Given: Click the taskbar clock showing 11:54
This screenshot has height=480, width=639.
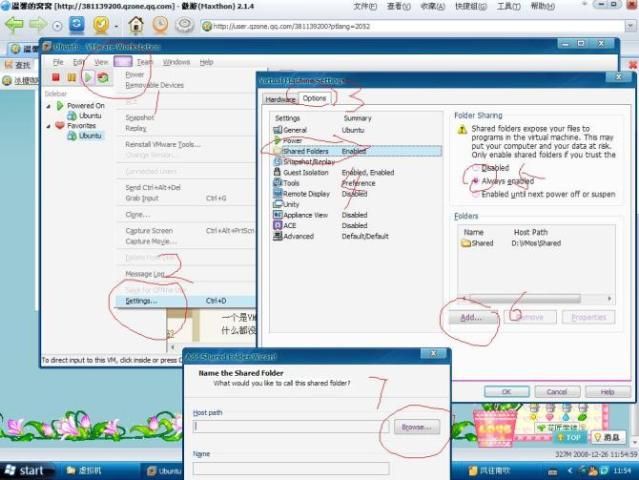Looking at the screenshot, I should point(622,471).
